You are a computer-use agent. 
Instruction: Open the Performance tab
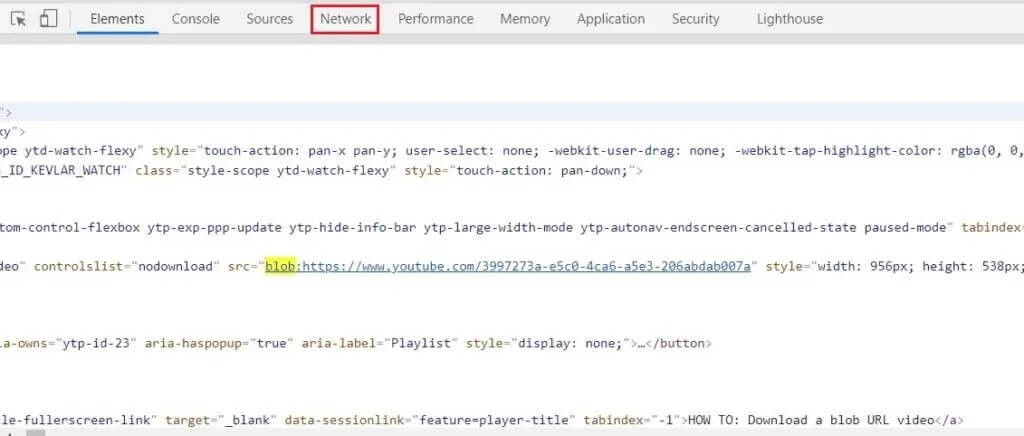pyautogui.click(x=436, y=19)
